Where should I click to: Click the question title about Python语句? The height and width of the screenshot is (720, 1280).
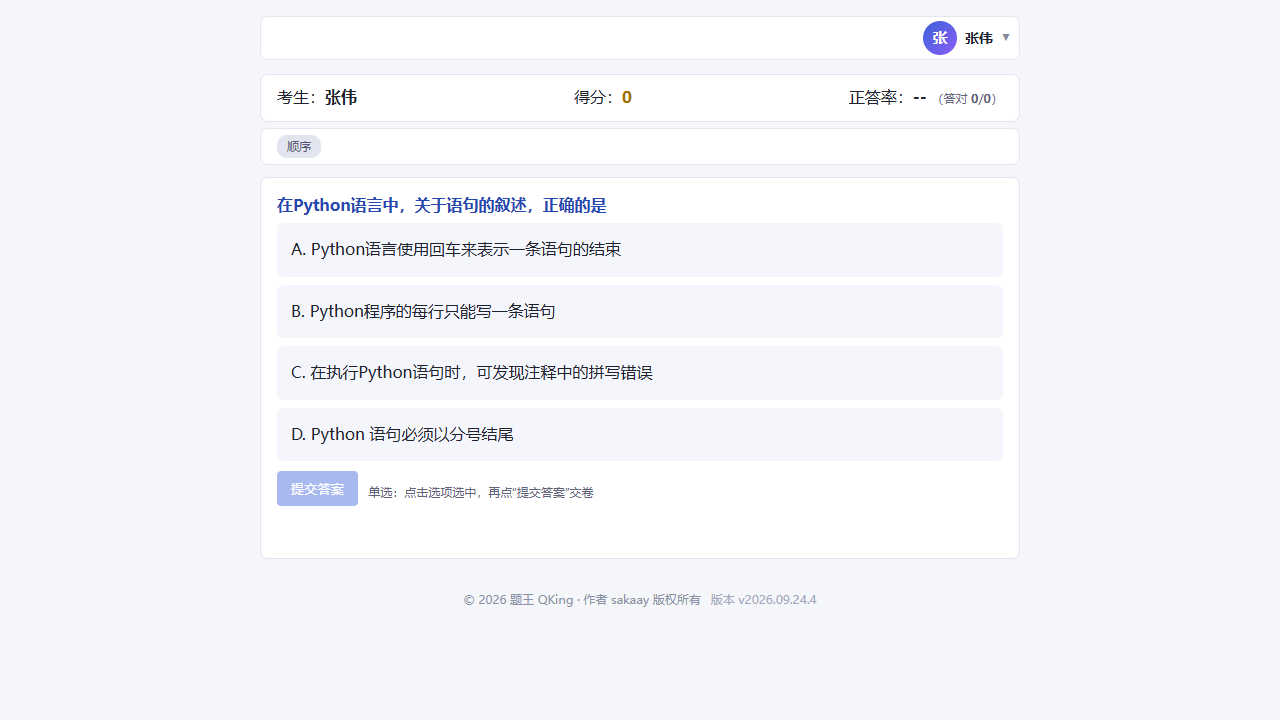point(442,205)
